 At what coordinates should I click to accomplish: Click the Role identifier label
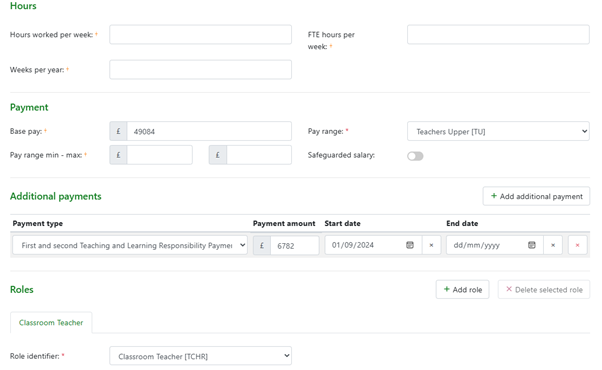coord(35,356)
